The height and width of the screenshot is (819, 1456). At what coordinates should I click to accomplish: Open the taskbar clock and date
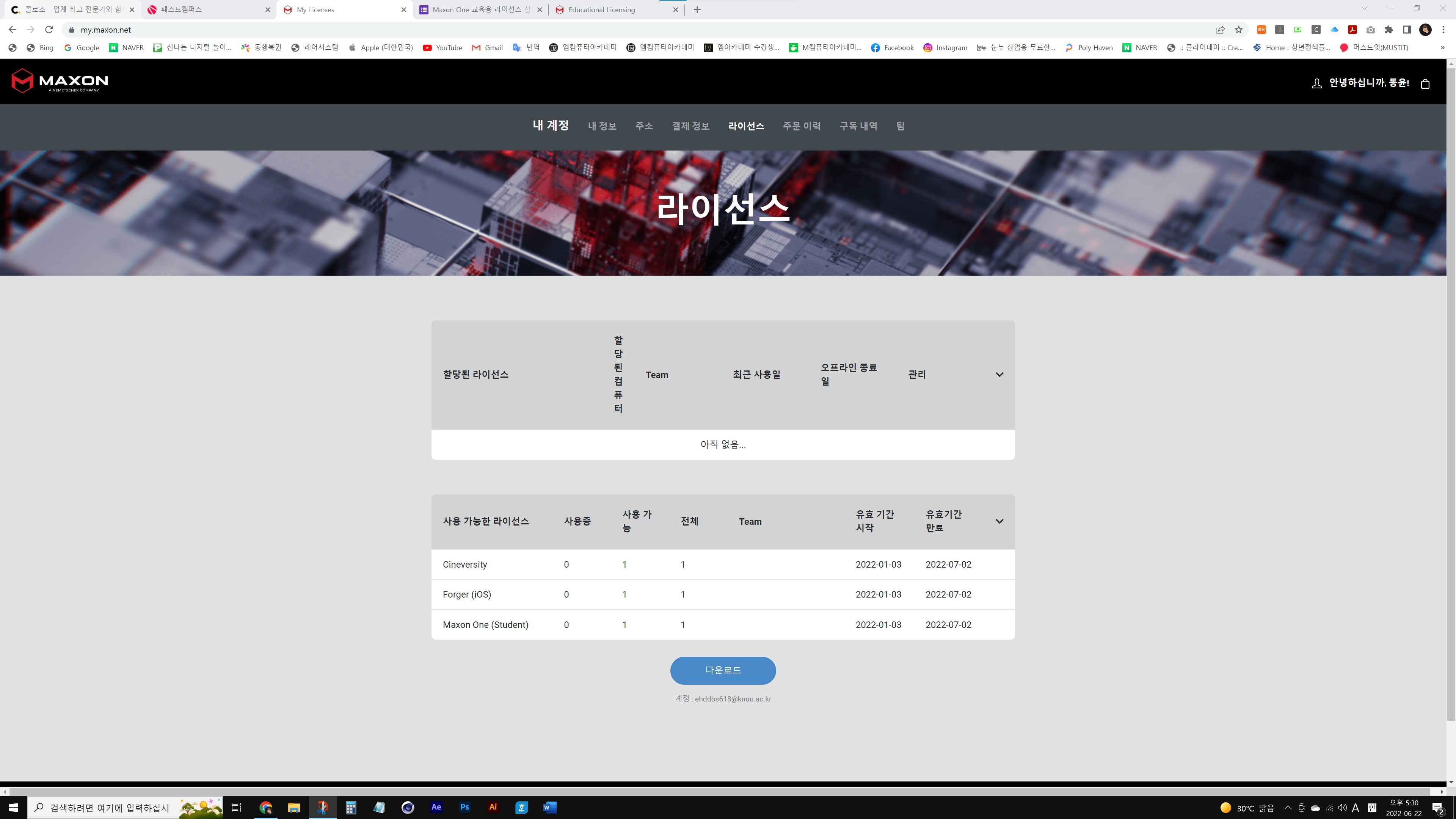(1403, 808)
